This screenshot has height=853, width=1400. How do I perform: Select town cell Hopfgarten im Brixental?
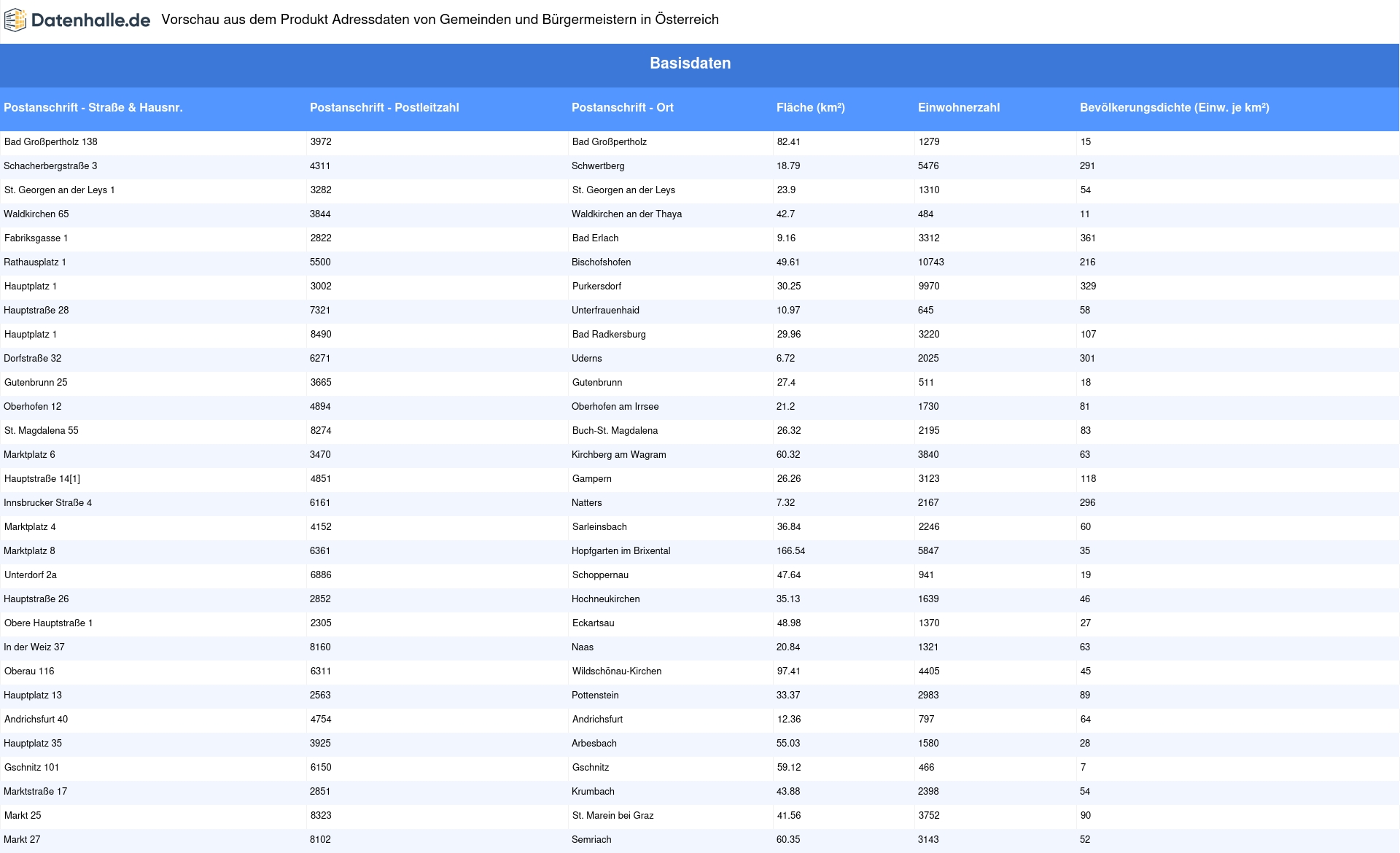coord(621,551)
